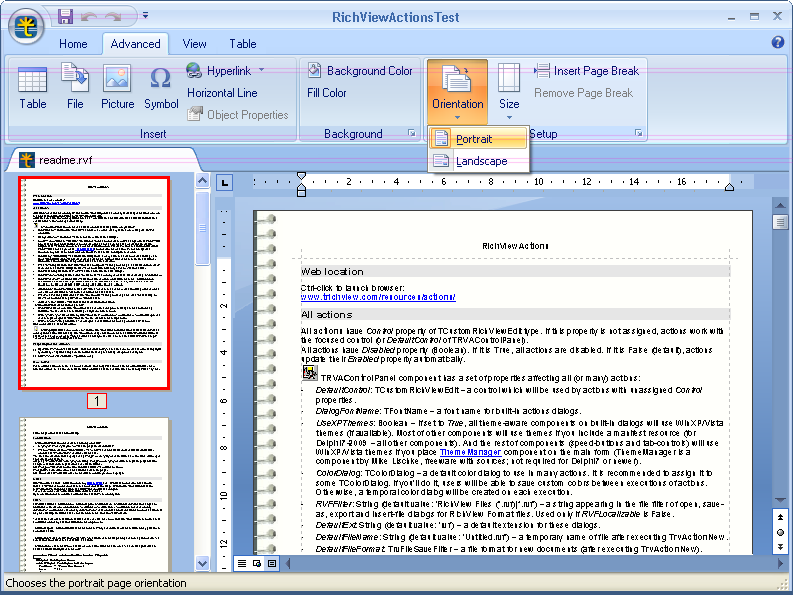Click the Insert File icon
The width and height of the screenshot is (793, 595).
75,86
